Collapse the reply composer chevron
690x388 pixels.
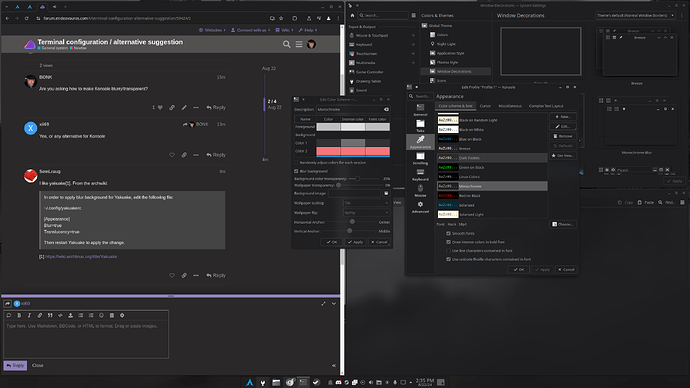(x=334, y=304)
